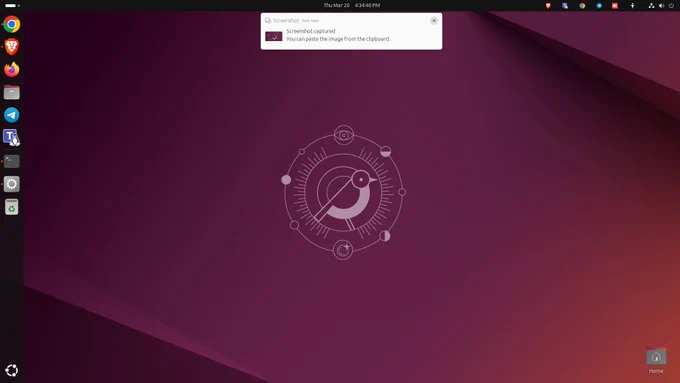
Task: Open the Activities workspace indicator
Action: click(x=12, y=5)
